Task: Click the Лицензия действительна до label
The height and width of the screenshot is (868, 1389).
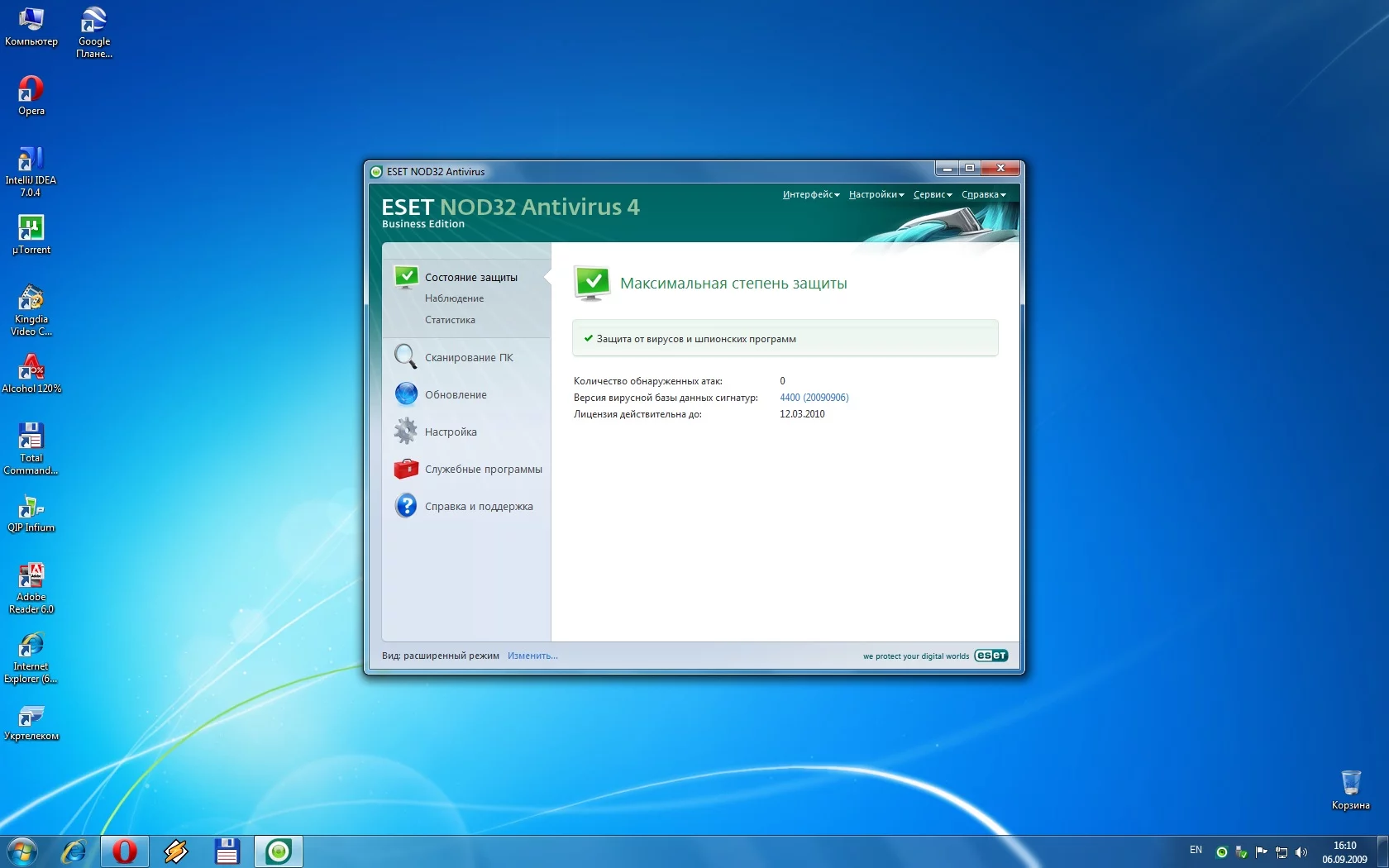Action: [x=637, y=414]
